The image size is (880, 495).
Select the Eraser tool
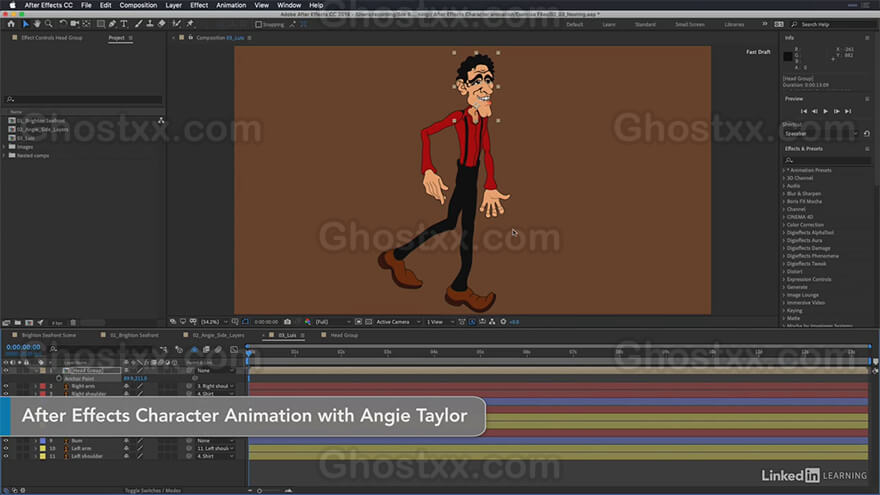pos(162,24)
